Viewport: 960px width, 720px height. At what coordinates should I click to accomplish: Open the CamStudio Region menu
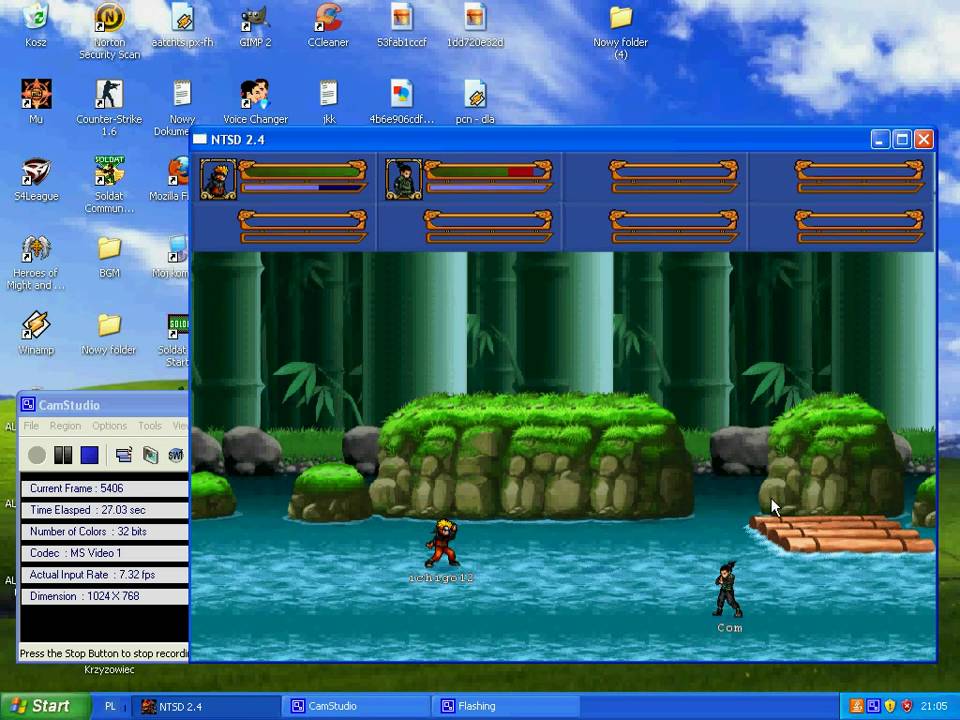pos(65,426)
